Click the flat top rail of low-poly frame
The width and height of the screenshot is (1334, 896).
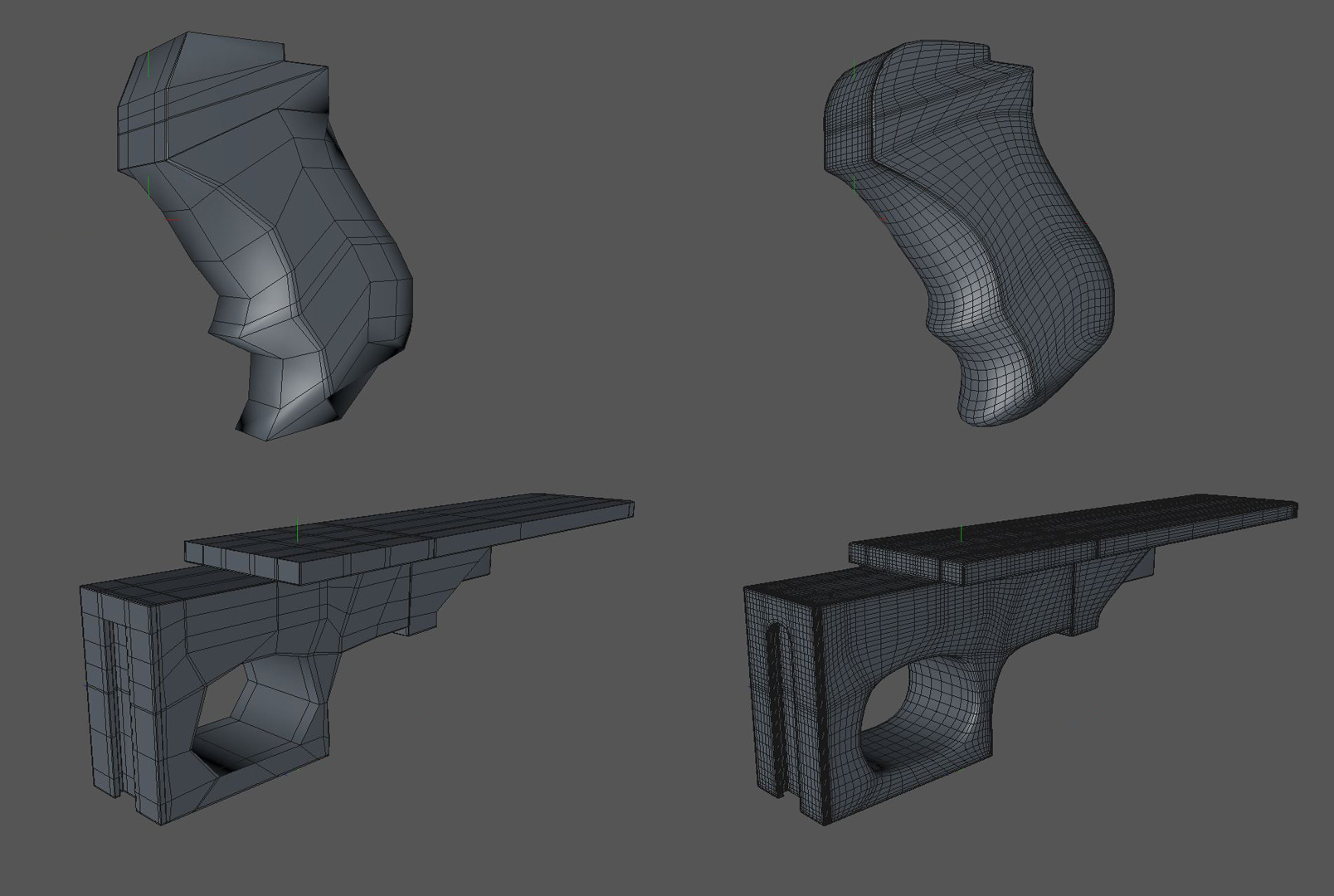pyautogui.click(x=410, y=538)
